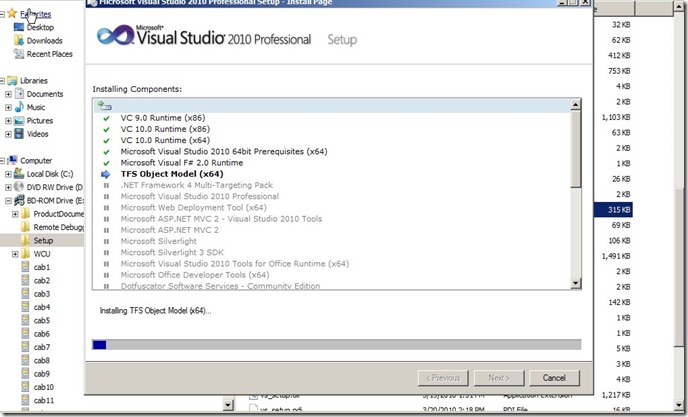This screenshot has width=688, height=417.
Task: Click the cab10 file icon
Action: pyautogui.click(x=26, y=387)
